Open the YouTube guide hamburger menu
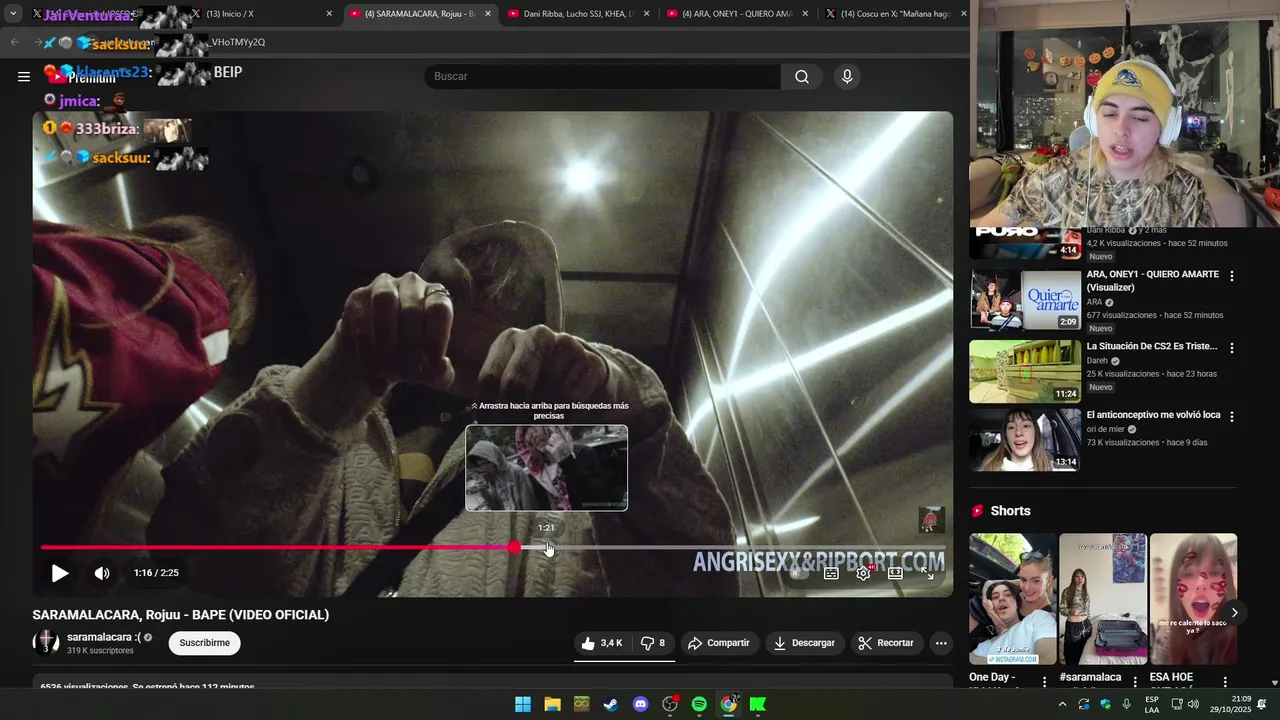The image size is (1280, 720). [x=24, y=76]
